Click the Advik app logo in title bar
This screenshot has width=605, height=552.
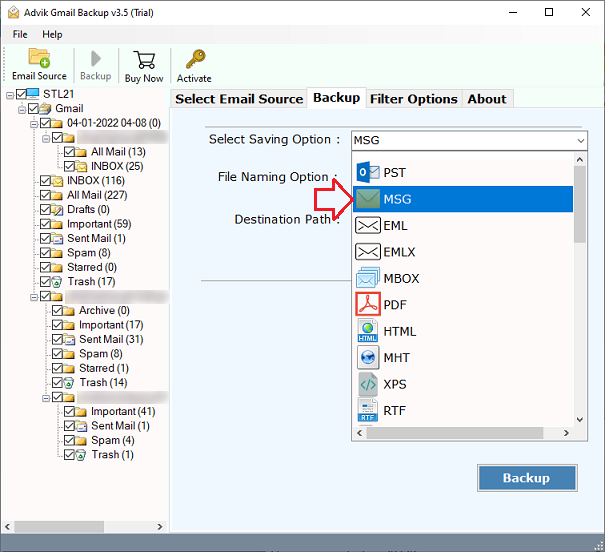(14, 12)
